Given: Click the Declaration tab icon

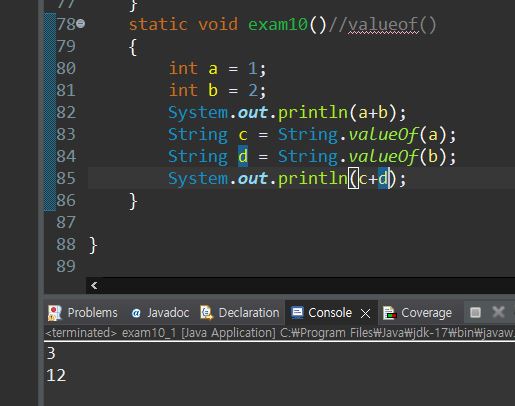Looking at the screenshot, I should [207, 313].
